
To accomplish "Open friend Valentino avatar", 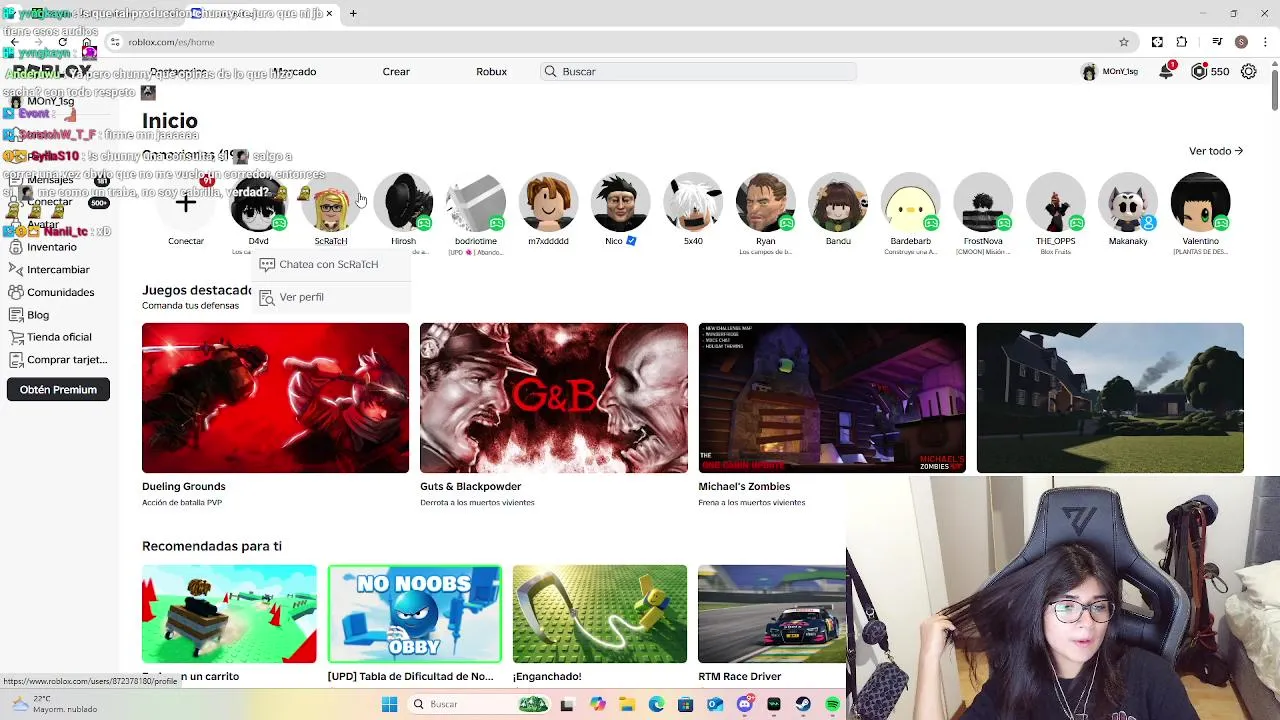I will tap(1200, 203).
